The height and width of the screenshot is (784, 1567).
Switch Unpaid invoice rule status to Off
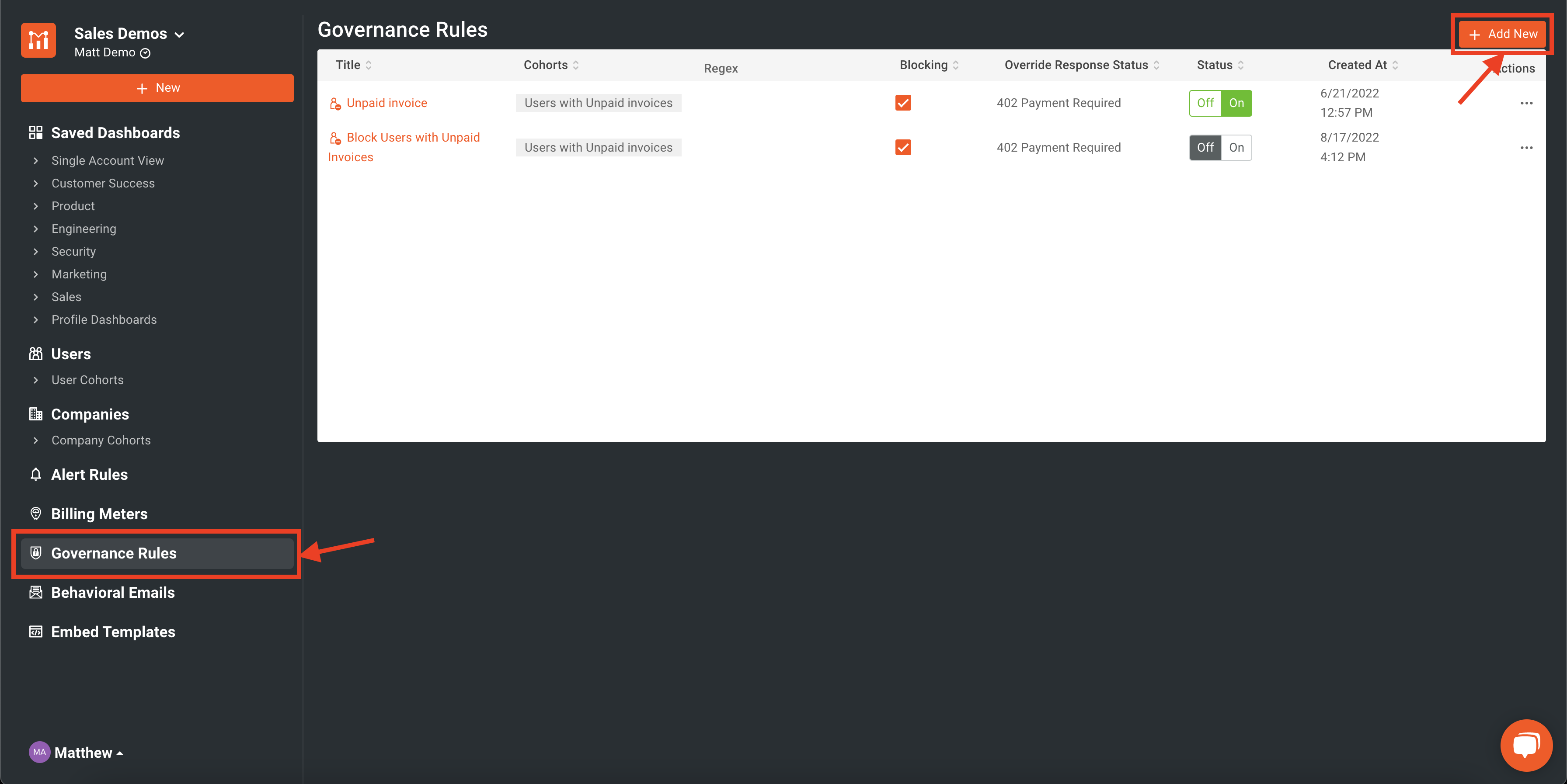pyautogui.click(x=1205, y=103)
